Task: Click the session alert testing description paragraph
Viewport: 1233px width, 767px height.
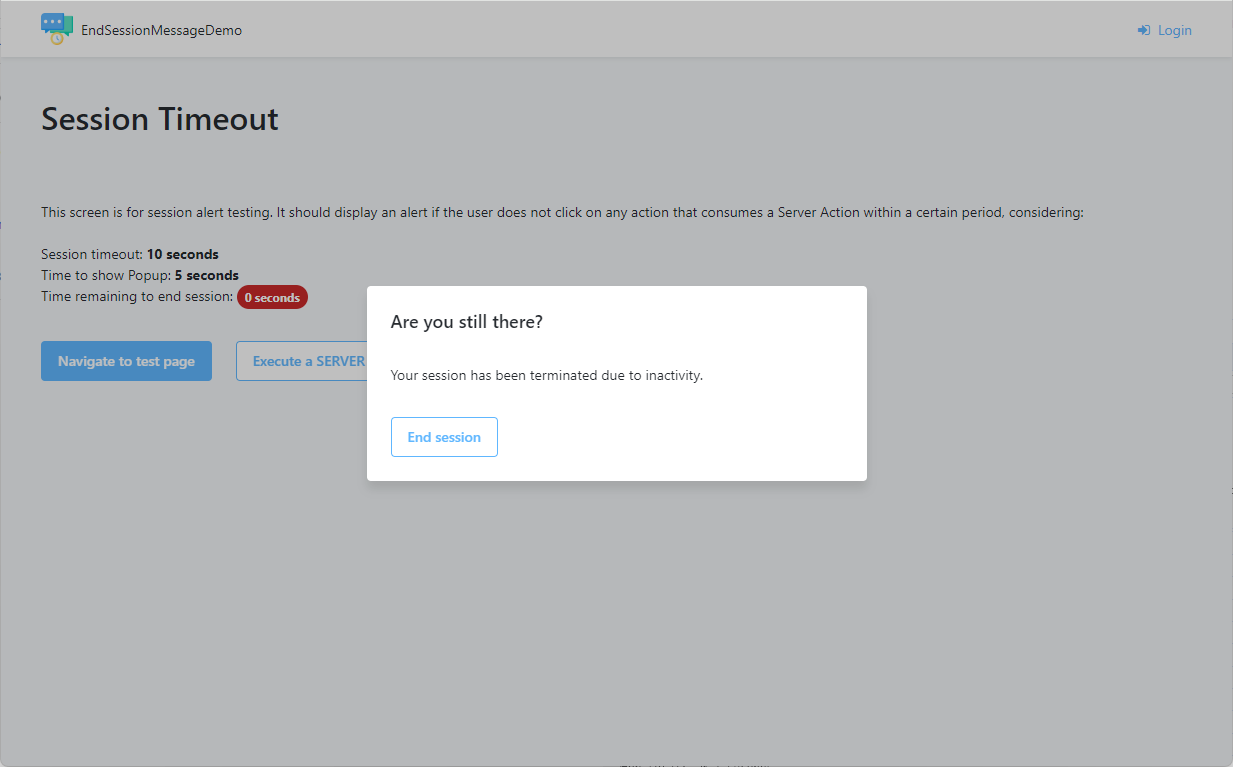Action: [562, 212]
